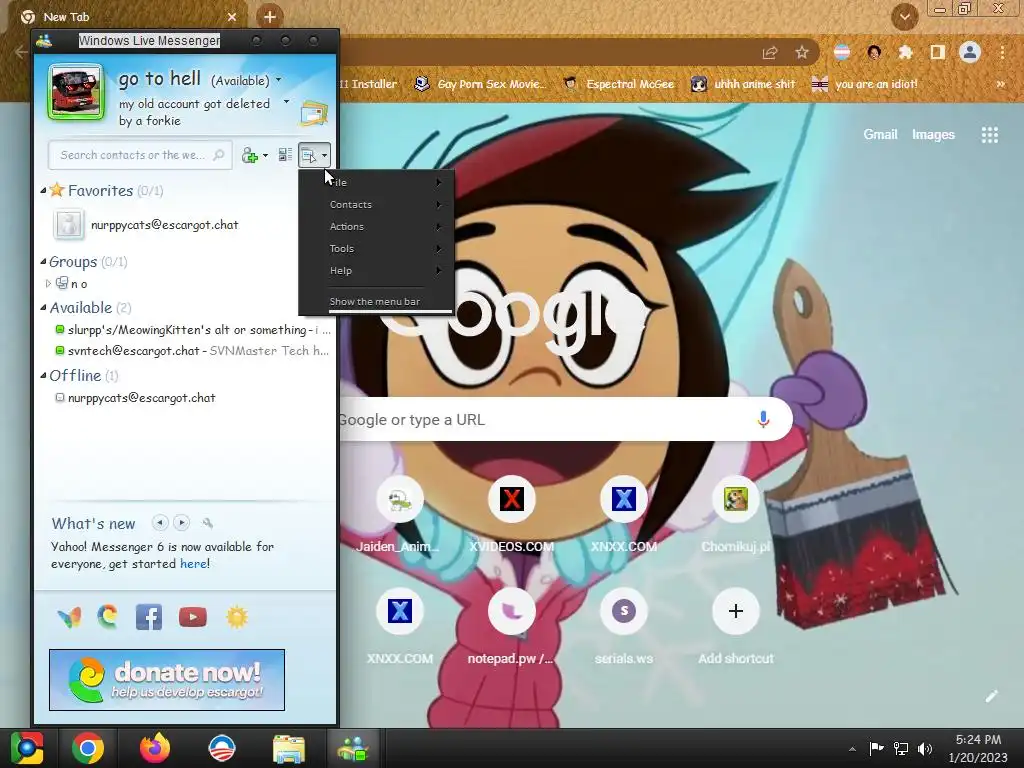Click the Google search box in Chrome
This screenshot has width=1024, height=768.
point(566,419)
